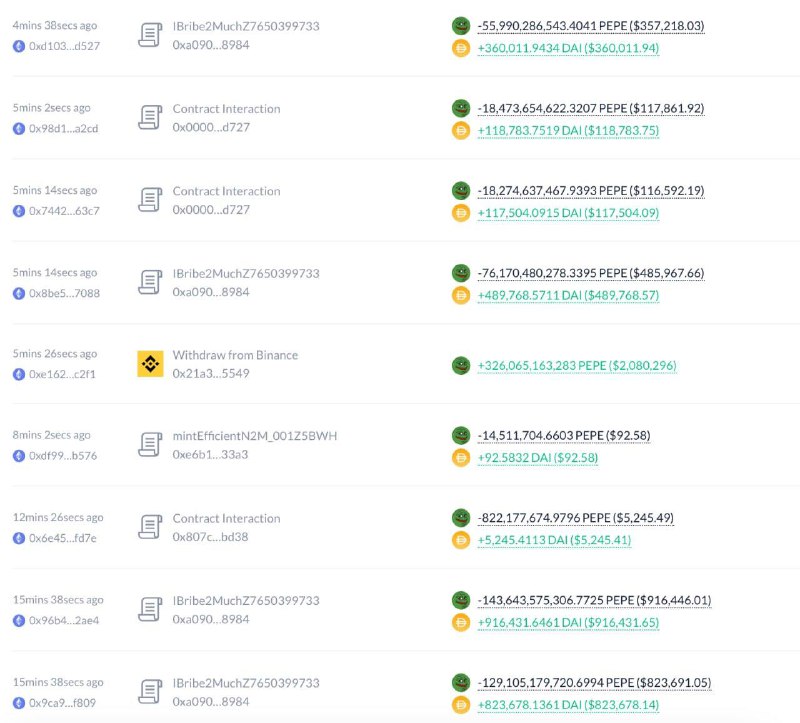Viewport: 800px width, 723px height.
Task: Open contract address 0x21a3...5549
Action: pyautogui.click(x=211, y=373)
